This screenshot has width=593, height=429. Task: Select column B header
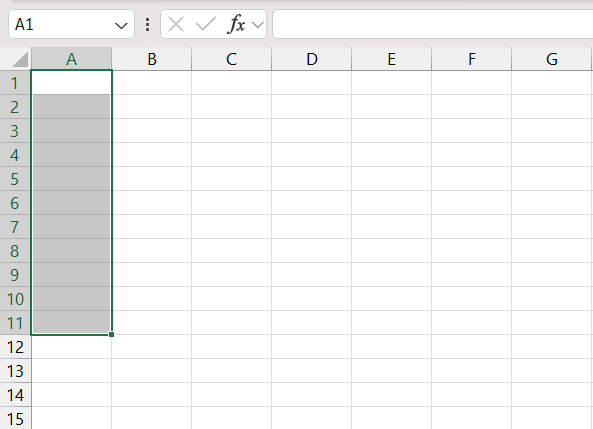tap(152, 59)
